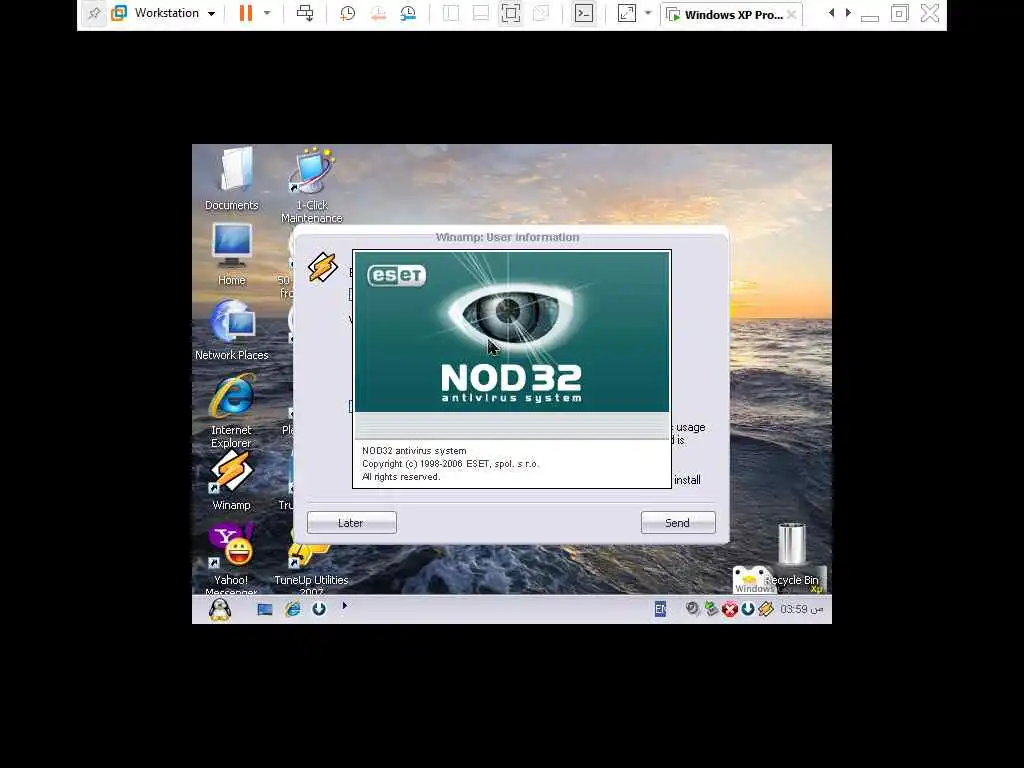Open the power options dropdown beside the pause icon
Screen dimensions: 1024x768
click(267, 13)
